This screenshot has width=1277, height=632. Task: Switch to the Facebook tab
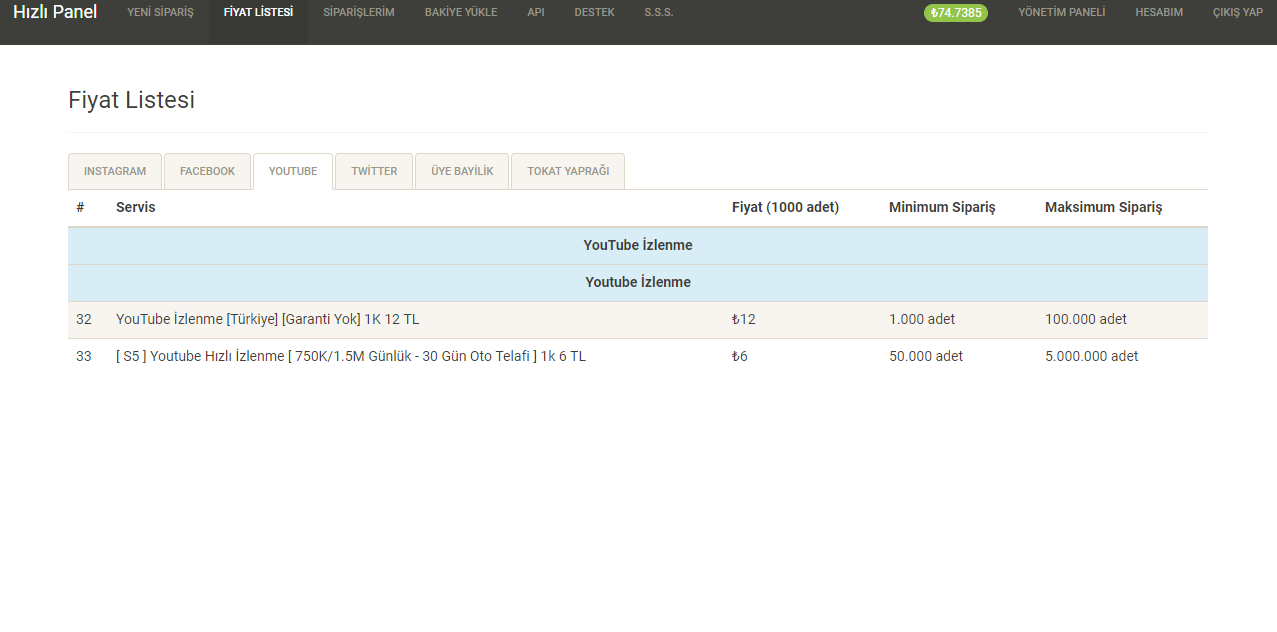207,171
